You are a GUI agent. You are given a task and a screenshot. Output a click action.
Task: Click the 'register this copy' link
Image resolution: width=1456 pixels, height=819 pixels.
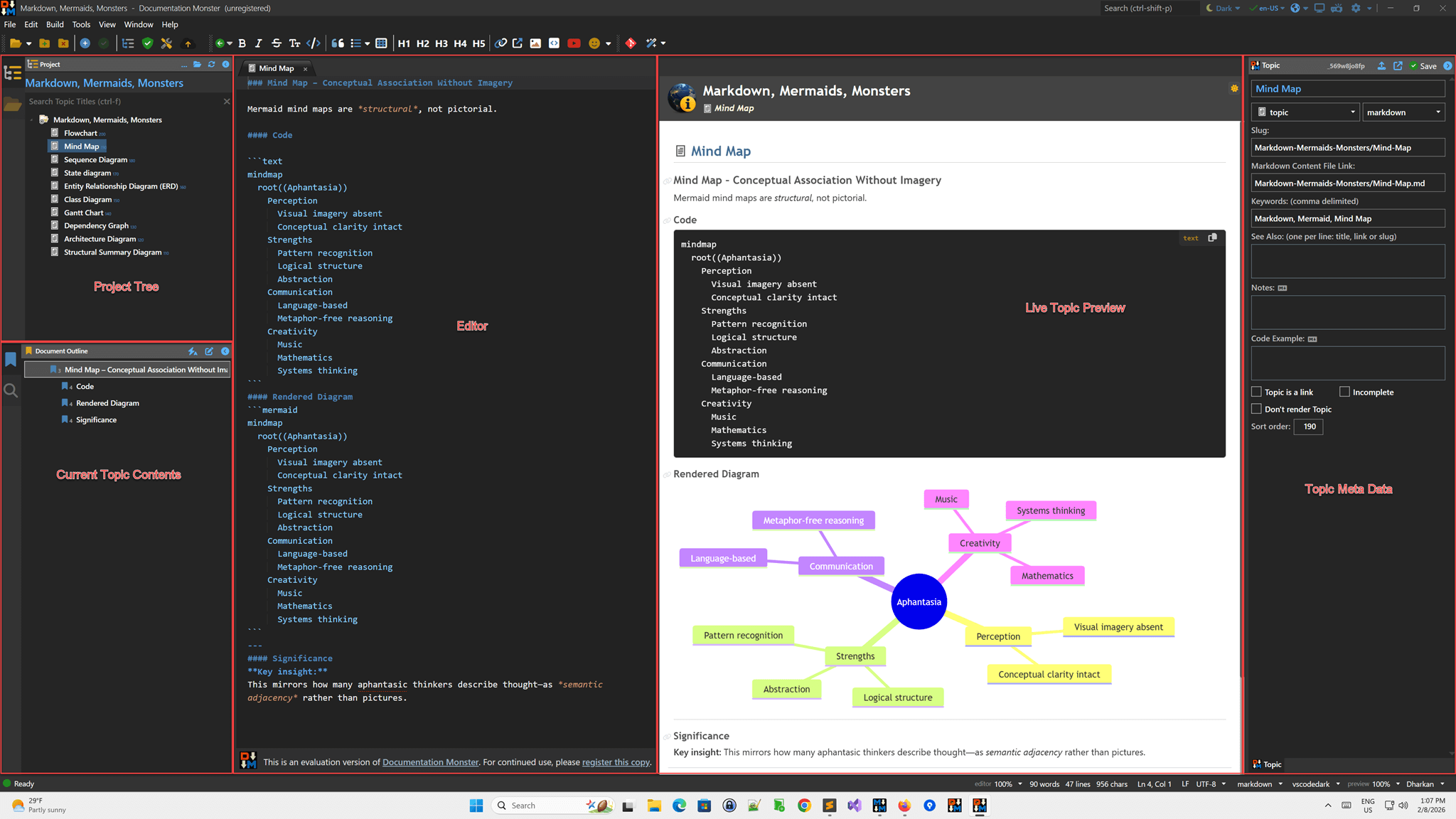[x=616, y=762]
